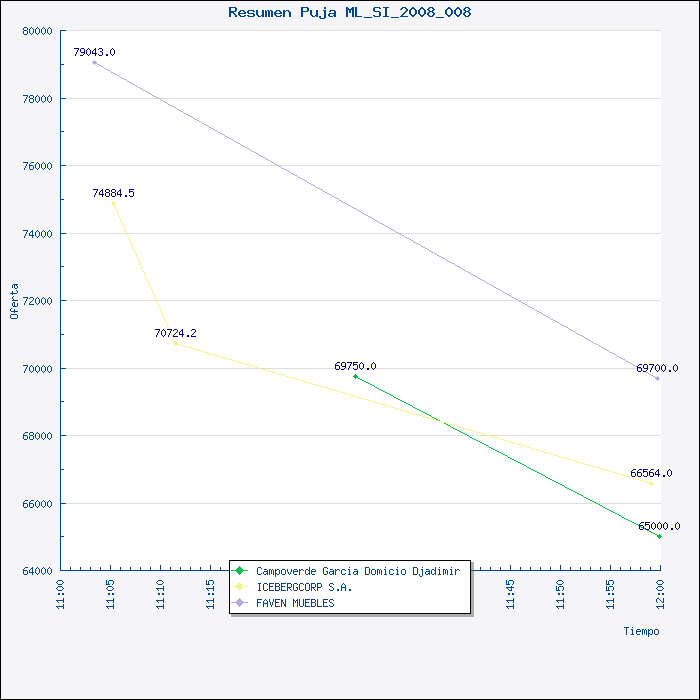700x700 pixels.
Task: Click the 11:45 time axis label
Action: pyautogui.click(x=510, y=594)
